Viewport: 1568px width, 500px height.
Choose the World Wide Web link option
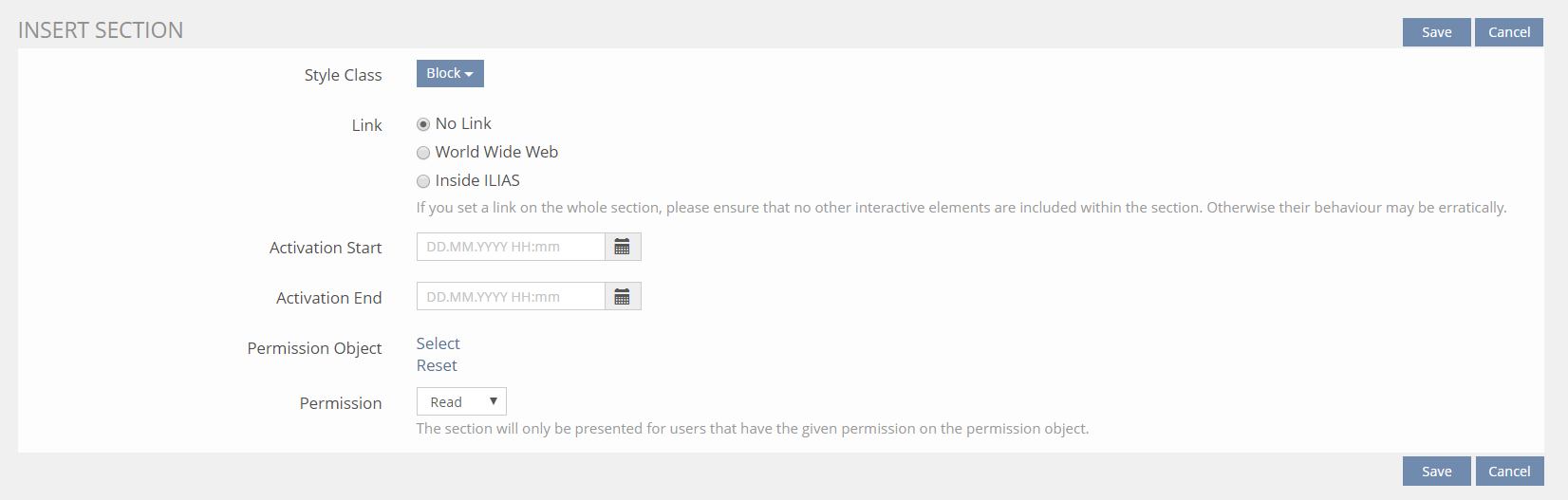[423, 153]
